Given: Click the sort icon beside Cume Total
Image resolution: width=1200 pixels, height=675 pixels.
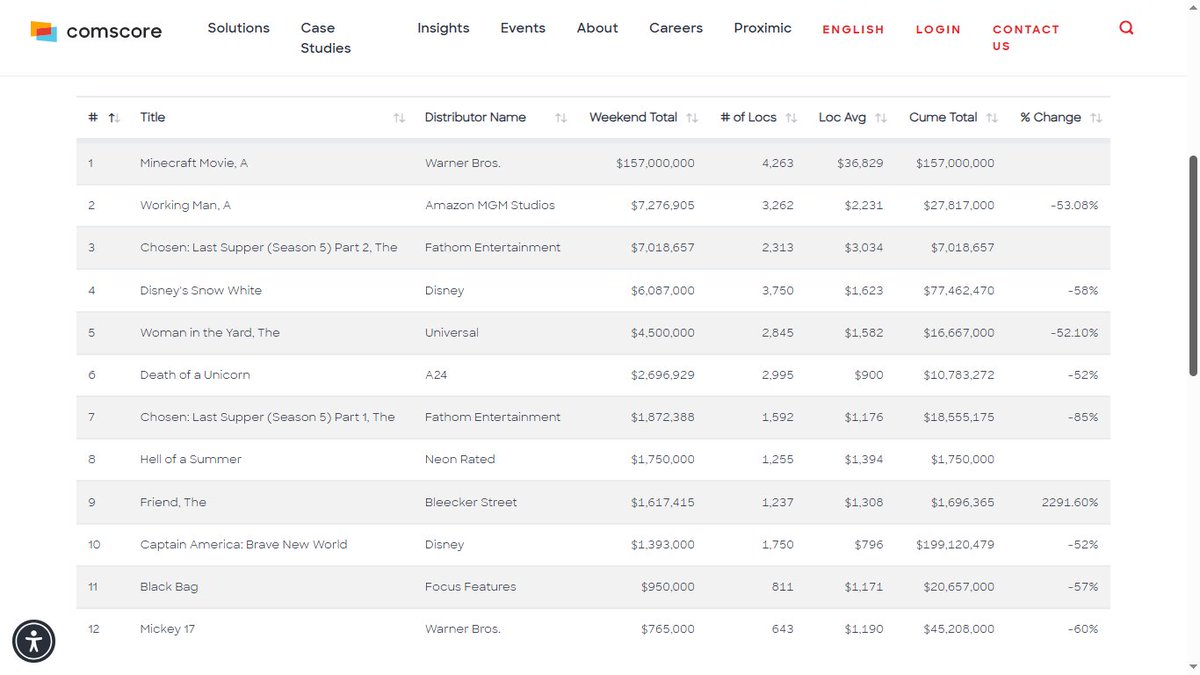Looking at the screenshot, I should pos(992,117).
